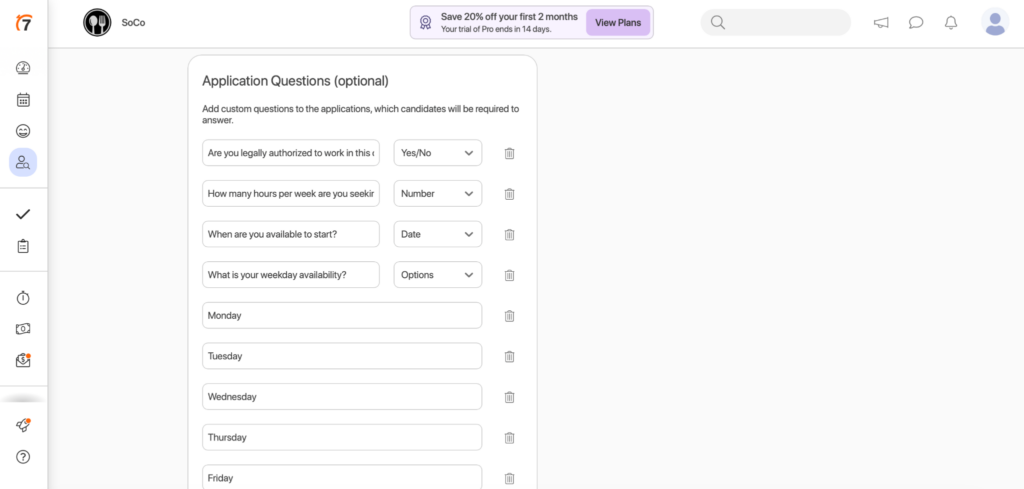Click the View Plans button

point(618,22)
